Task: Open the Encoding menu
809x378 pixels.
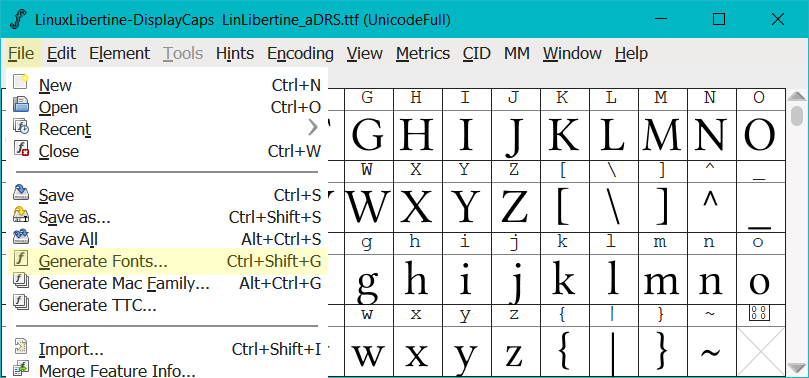Action: coord(300,53)
